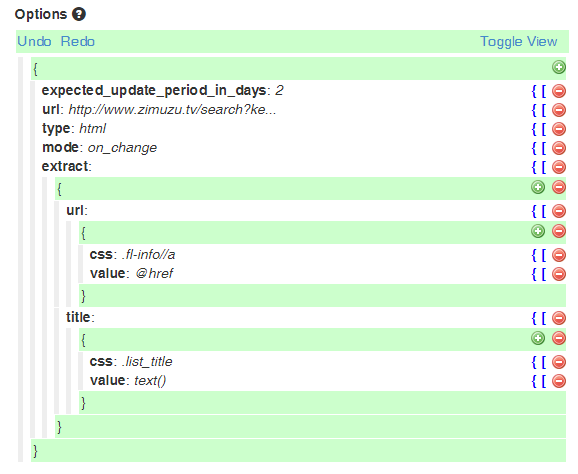Collapse the extract object opening brace
The width and height of the screenshot is (578, 474).
click(x=59, y=189)
